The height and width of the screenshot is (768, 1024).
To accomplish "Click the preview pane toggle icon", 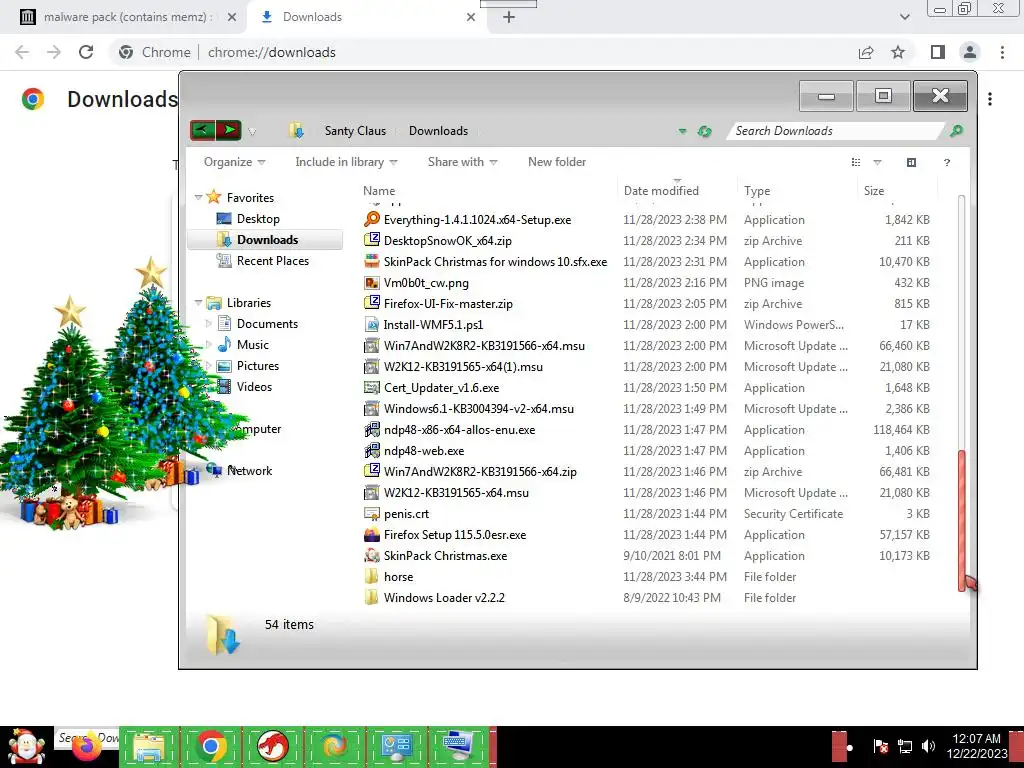I will click(x=911, y=162).
